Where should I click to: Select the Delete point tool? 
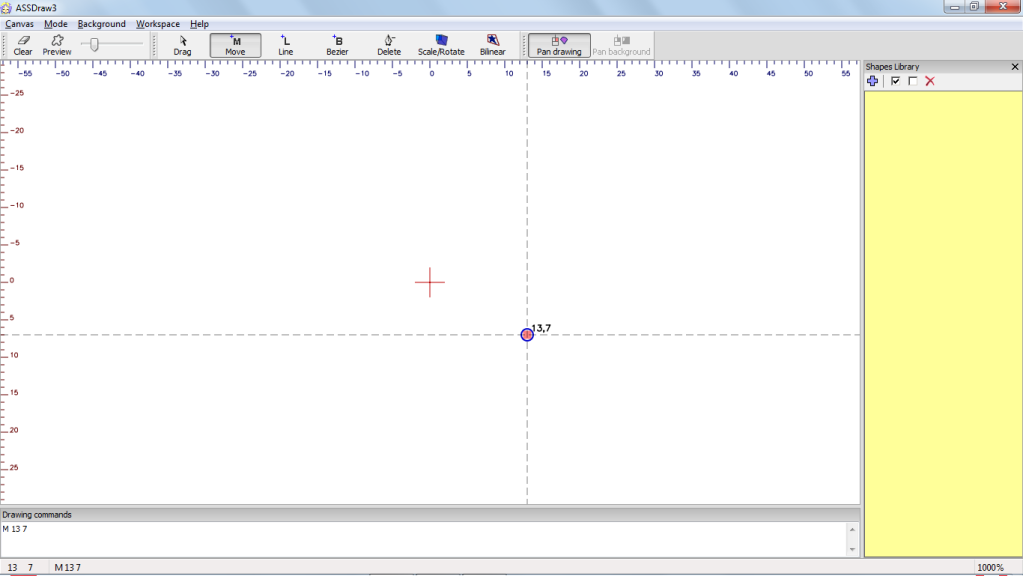tap(389, 45)
